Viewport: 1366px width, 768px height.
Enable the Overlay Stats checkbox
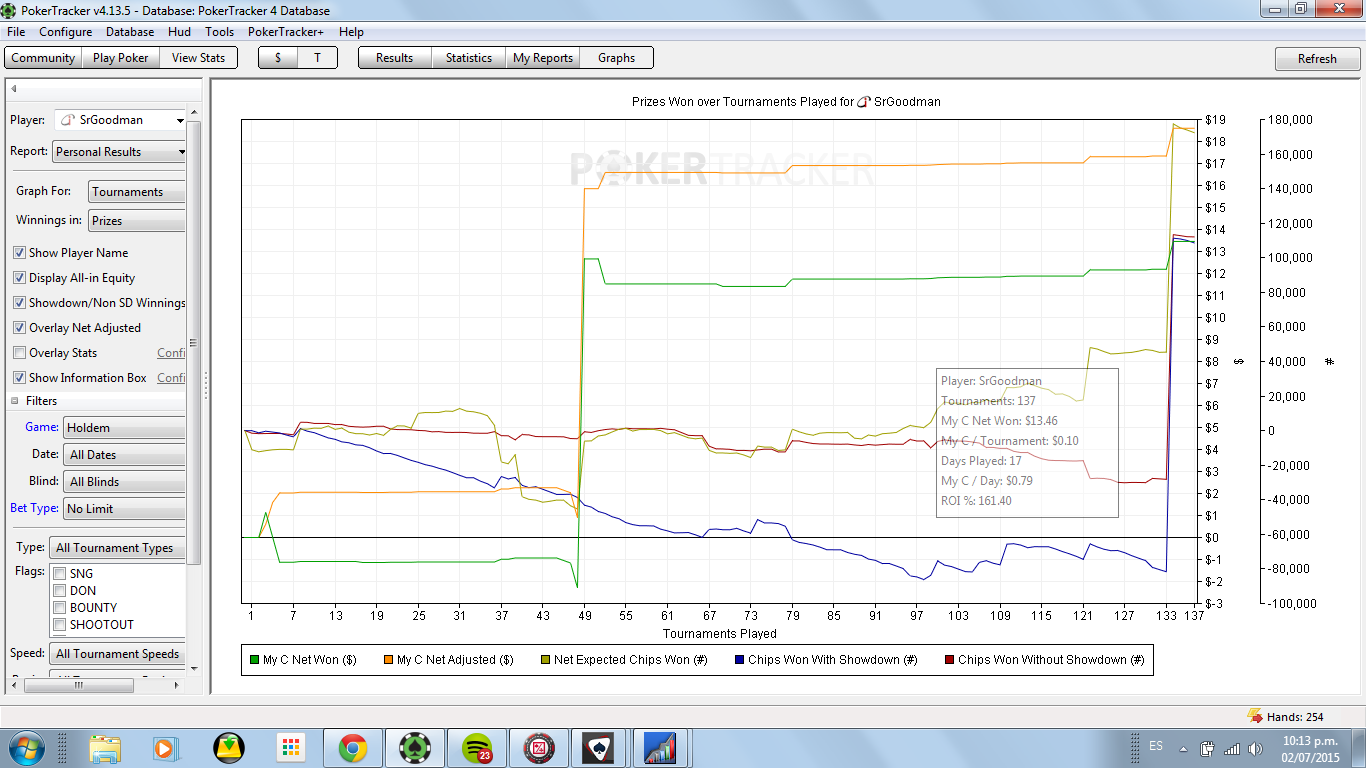[19, 353]
